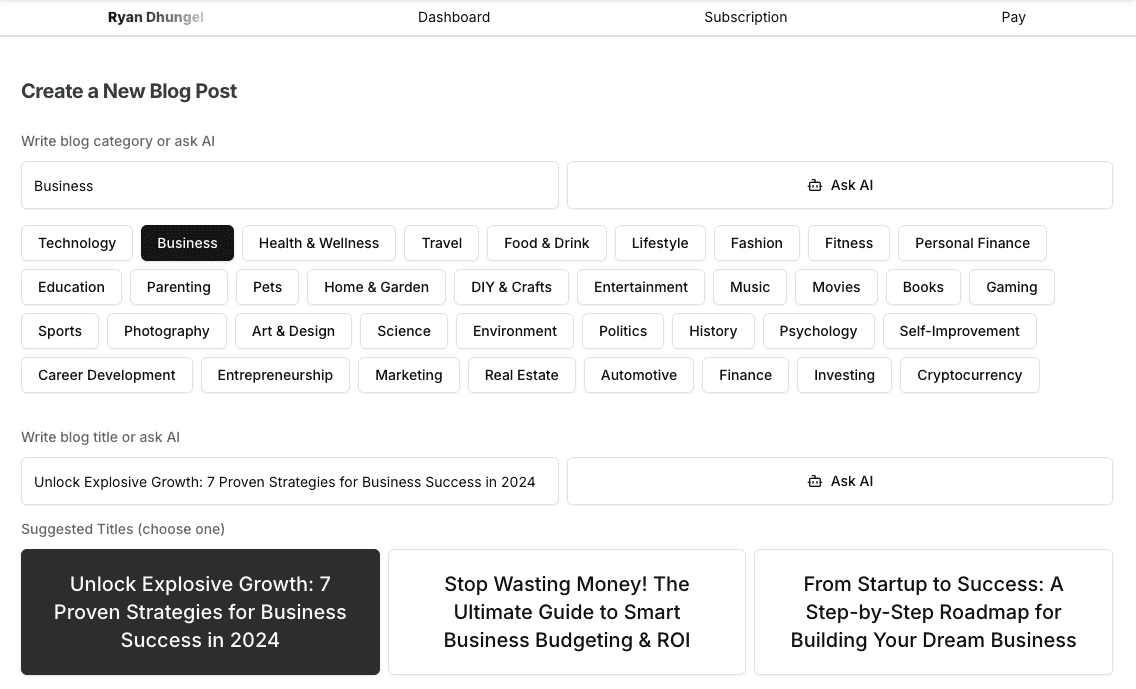This screenshot has height=689, width=1136.
Task: Choose 'Stop Wasting Money!' suggested title card
Action: pos(567,612)
